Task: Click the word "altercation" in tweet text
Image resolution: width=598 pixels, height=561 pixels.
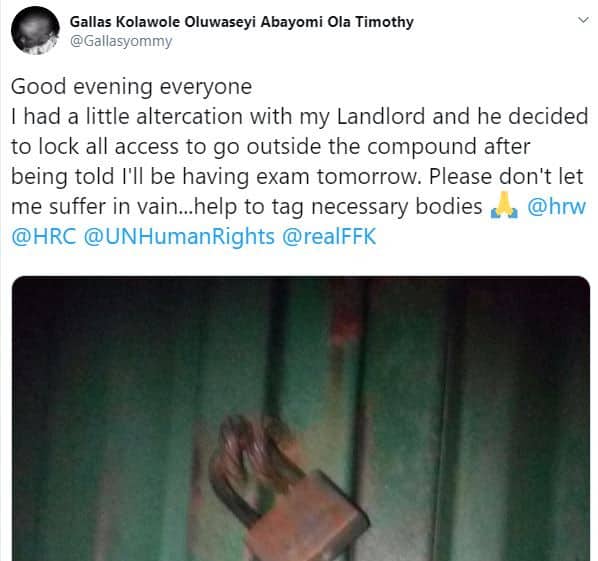Action: 189,116
